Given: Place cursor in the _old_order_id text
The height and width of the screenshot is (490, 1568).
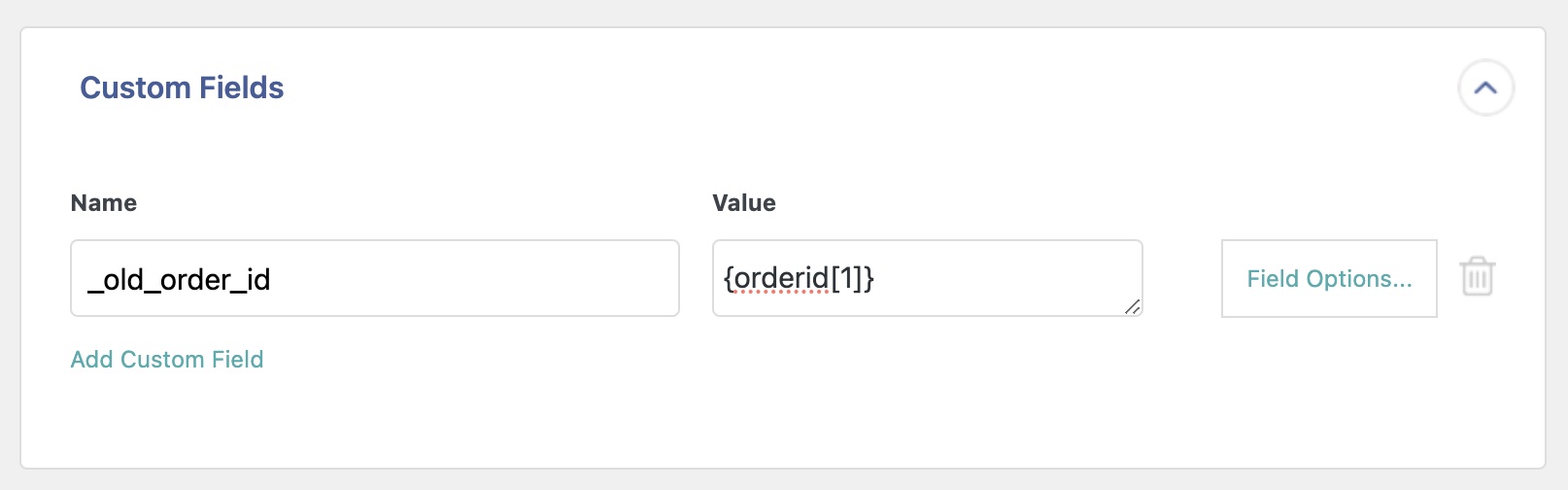Looking at the screenshot, I should 180,280.
